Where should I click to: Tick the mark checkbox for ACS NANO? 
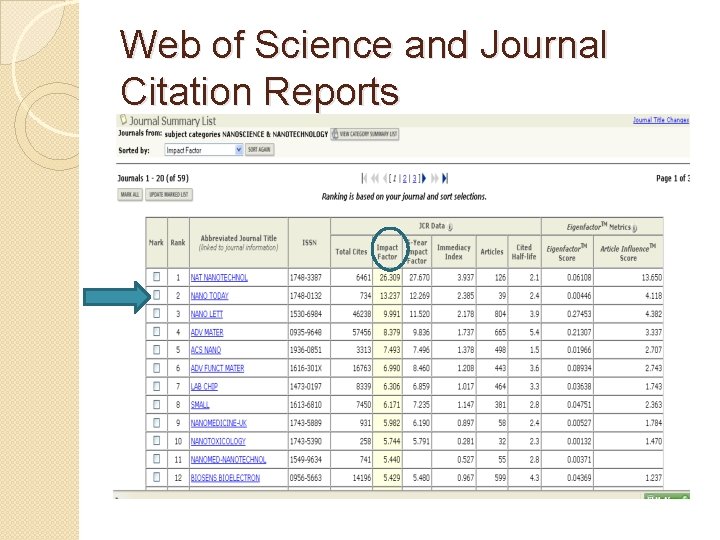157,349
